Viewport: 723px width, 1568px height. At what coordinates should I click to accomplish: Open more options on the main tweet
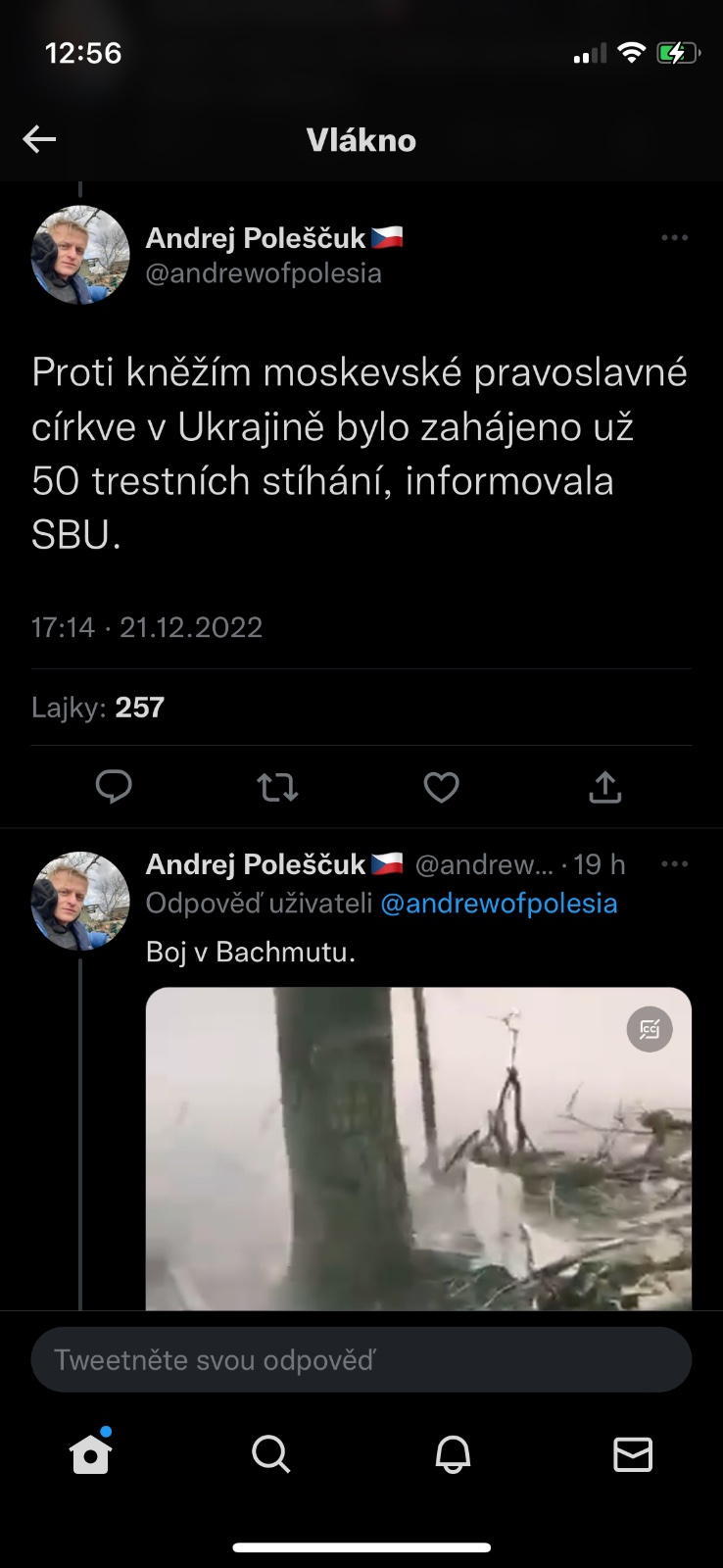tap(674, 238)
